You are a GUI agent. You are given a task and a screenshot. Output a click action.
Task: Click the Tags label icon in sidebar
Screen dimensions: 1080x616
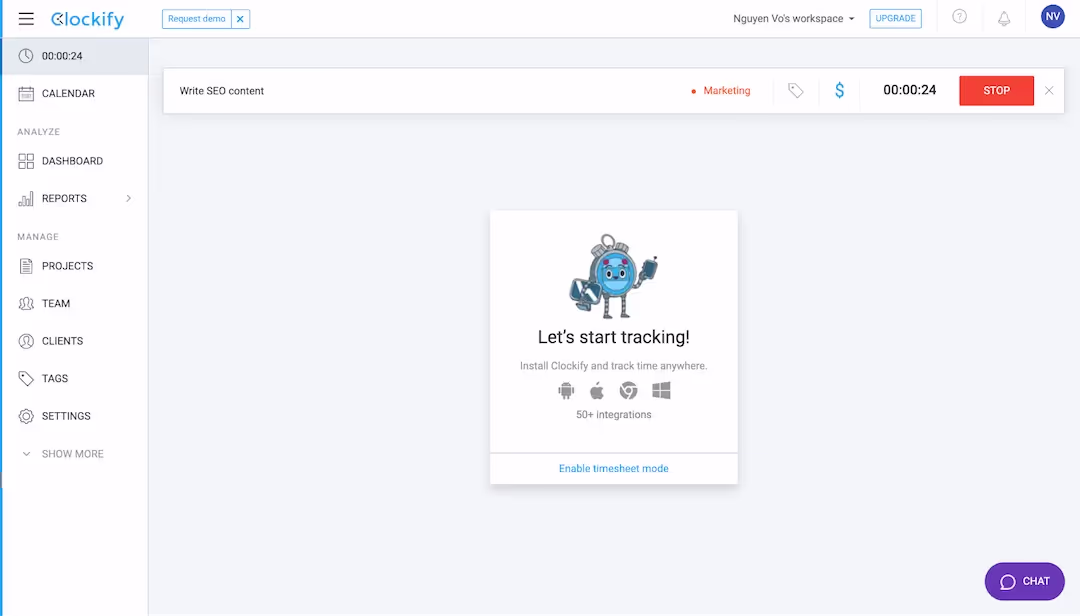26,378
